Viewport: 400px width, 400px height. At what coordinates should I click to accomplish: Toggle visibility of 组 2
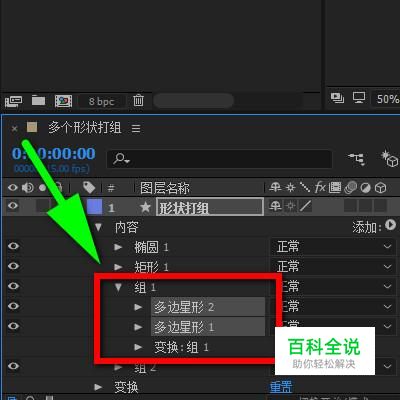(13, 366)
